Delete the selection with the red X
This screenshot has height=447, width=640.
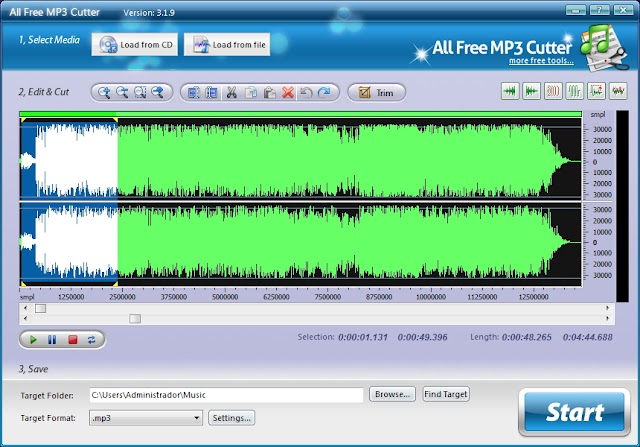(x=288, y=93)
